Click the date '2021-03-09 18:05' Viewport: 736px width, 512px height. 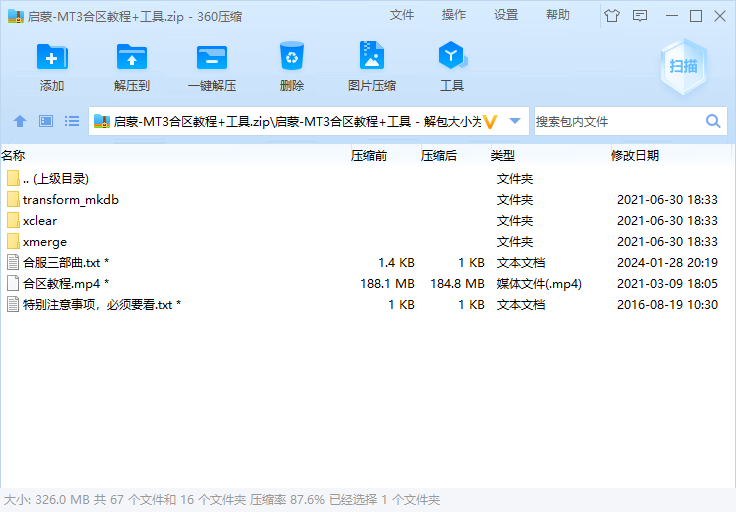(667, 284)
